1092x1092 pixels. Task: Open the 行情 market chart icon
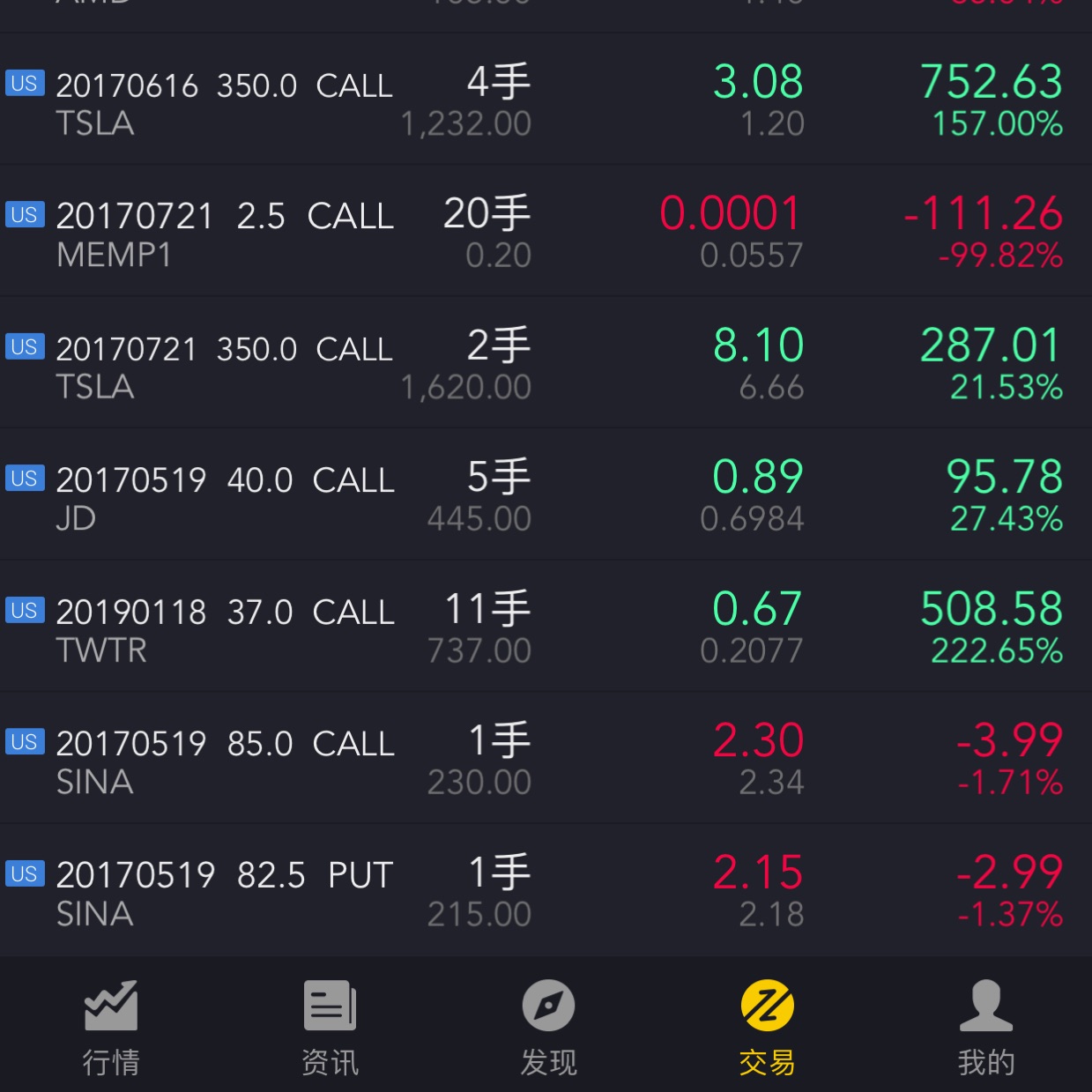tap(111, 1006)
